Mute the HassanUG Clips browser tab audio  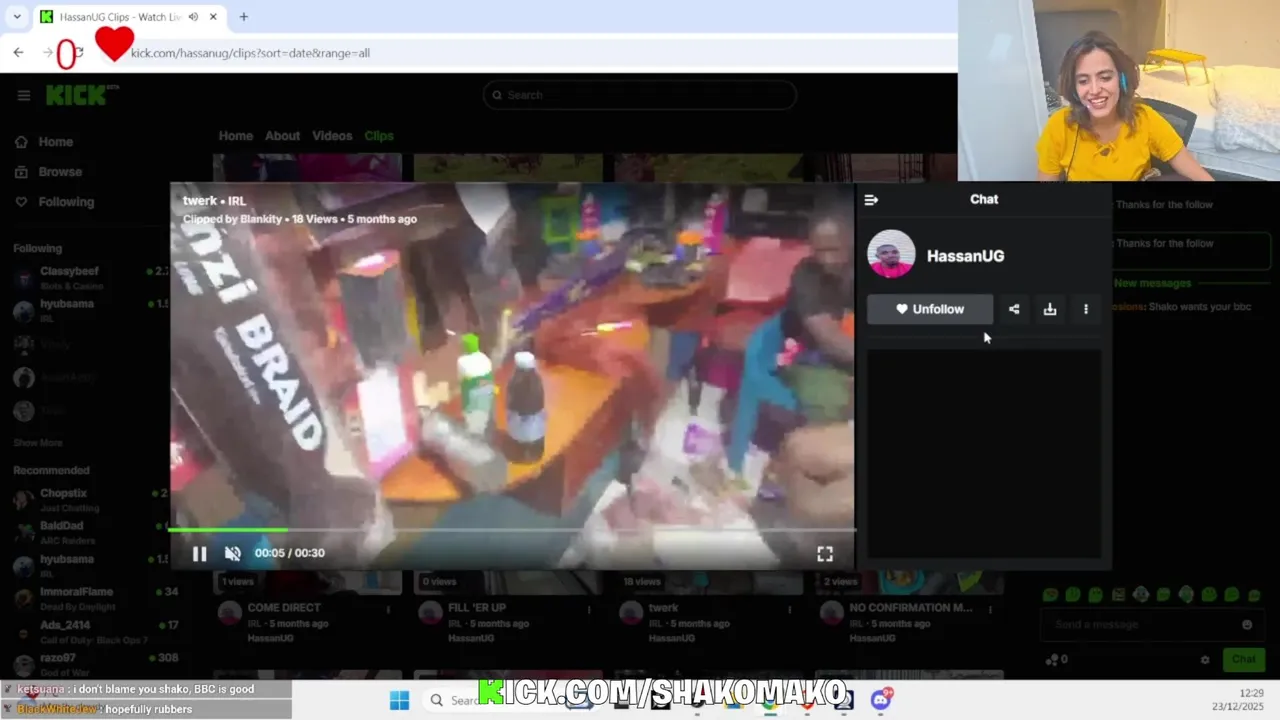[193, 17]
